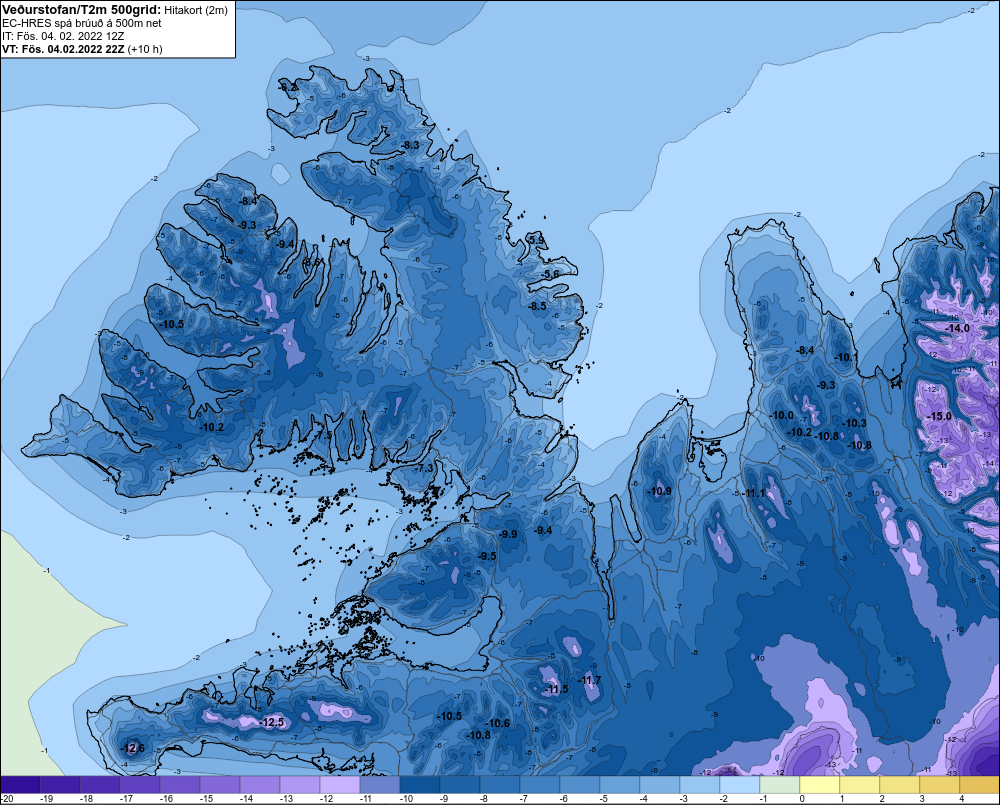Click the title text 'Veðurstofan/T2m 500grid'
The height and width of the screenshot is (805, 1000).
click(81, 9)
